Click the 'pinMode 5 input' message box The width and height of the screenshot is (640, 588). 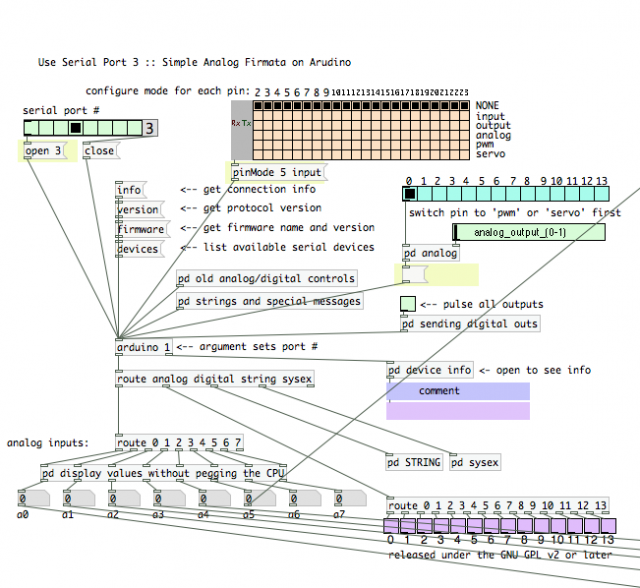coord(278,173)
